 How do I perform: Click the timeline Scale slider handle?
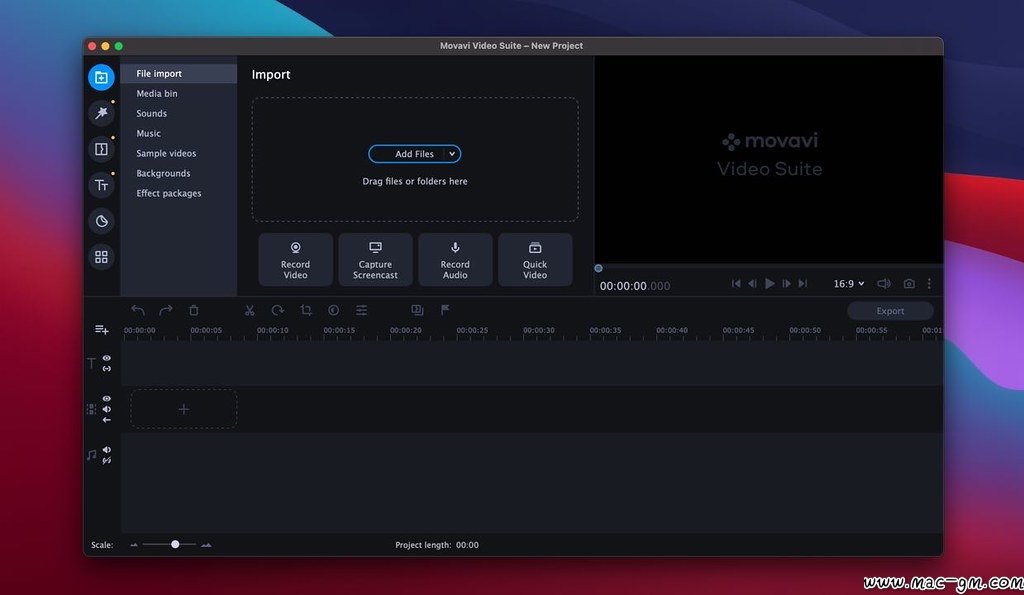[x=175, y=544]
